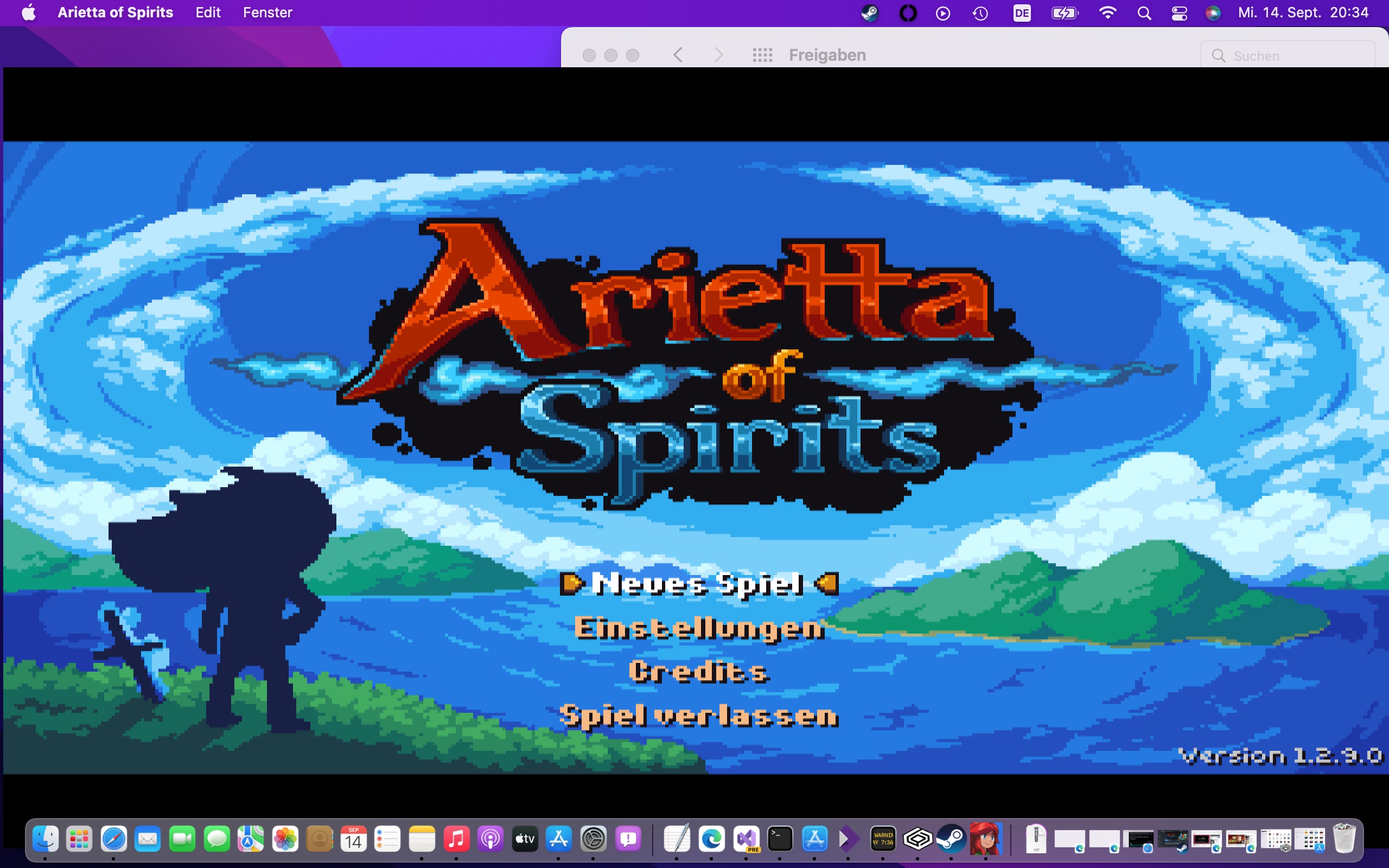Click the circled play icon in menu bar
1389x868 pixels.
pos(943,12)
